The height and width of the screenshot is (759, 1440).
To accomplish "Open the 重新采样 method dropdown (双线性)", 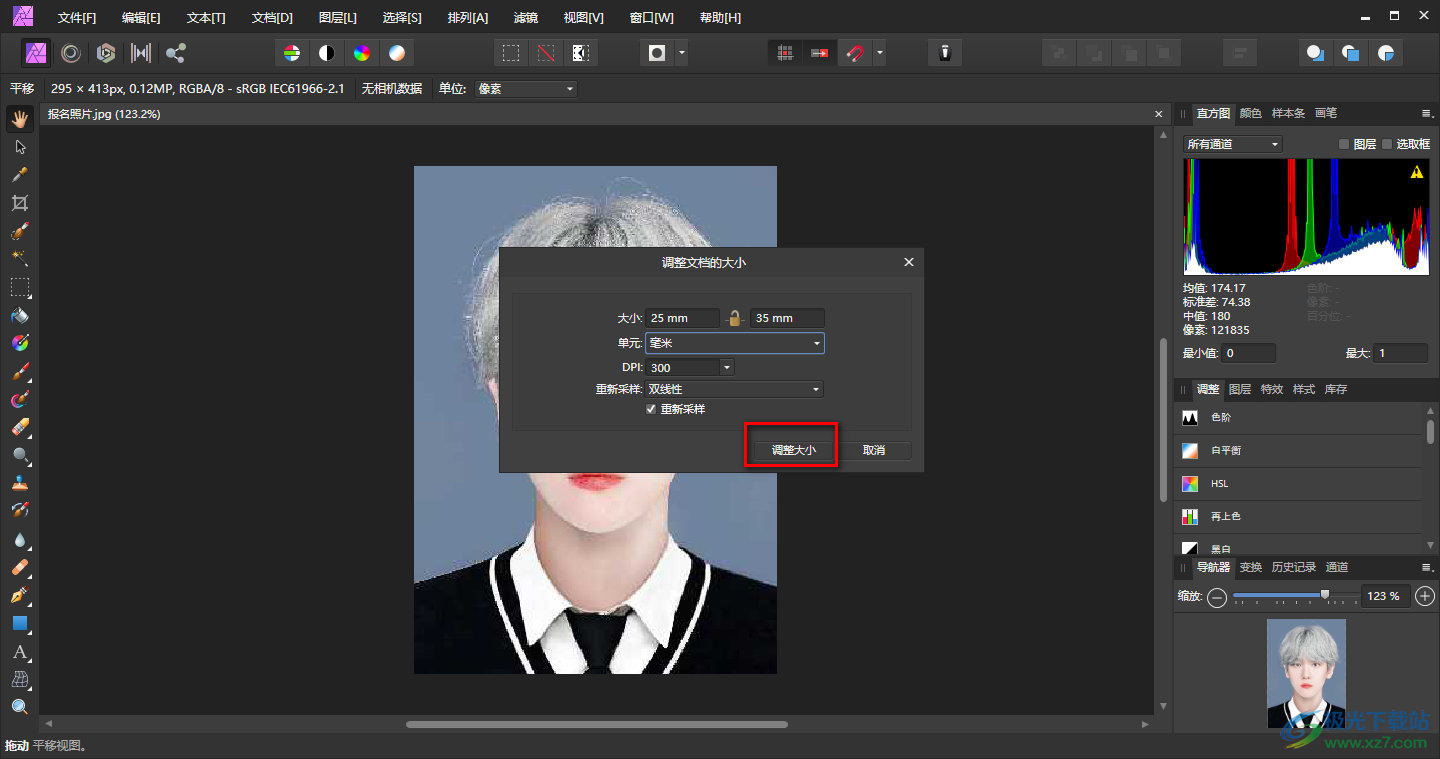I will [734, 389].
